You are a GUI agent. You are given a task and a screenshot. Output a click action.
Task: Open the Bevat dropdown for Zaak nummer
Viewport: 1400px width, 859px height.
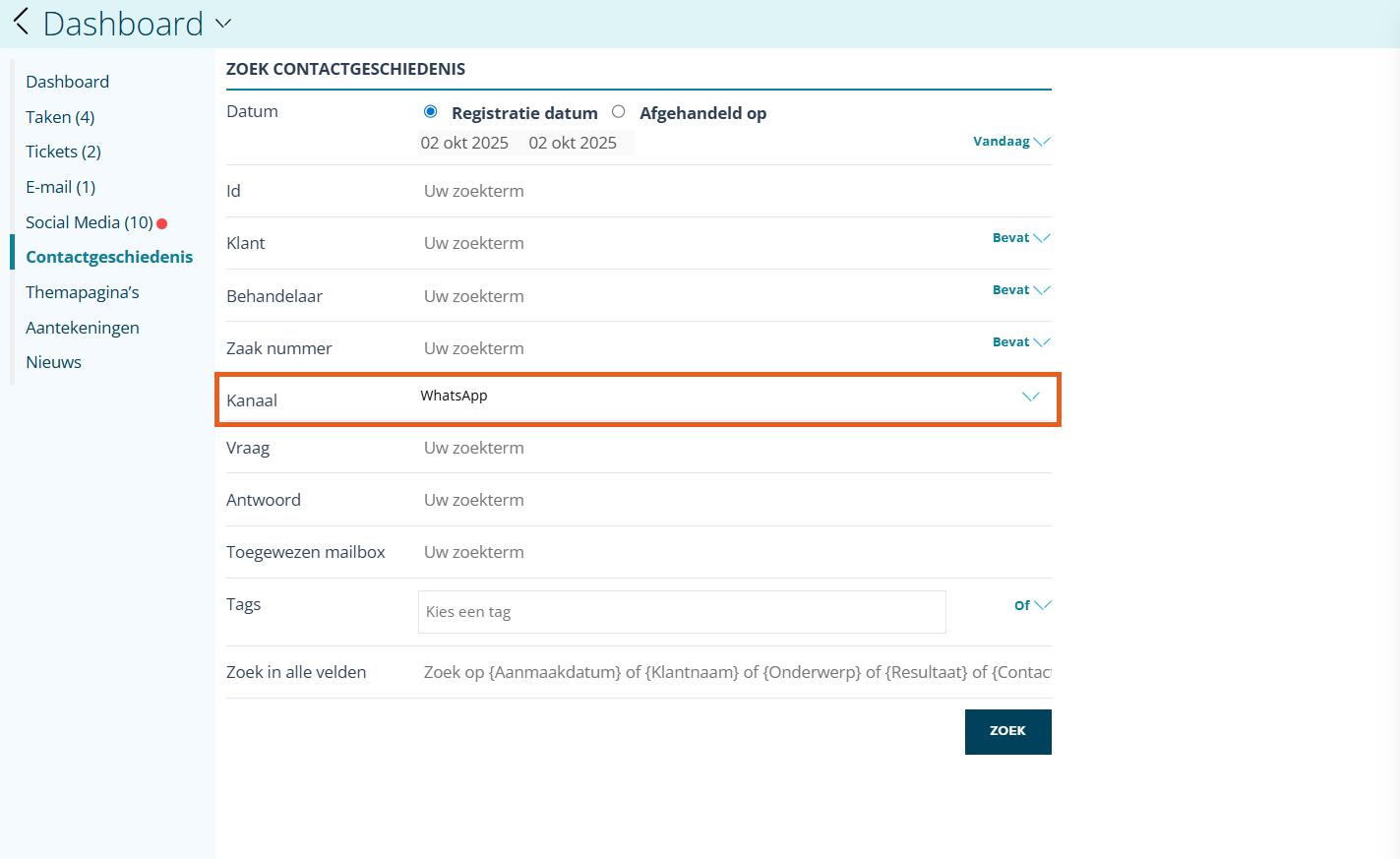pyautogui.click(x=1020, y=342)
